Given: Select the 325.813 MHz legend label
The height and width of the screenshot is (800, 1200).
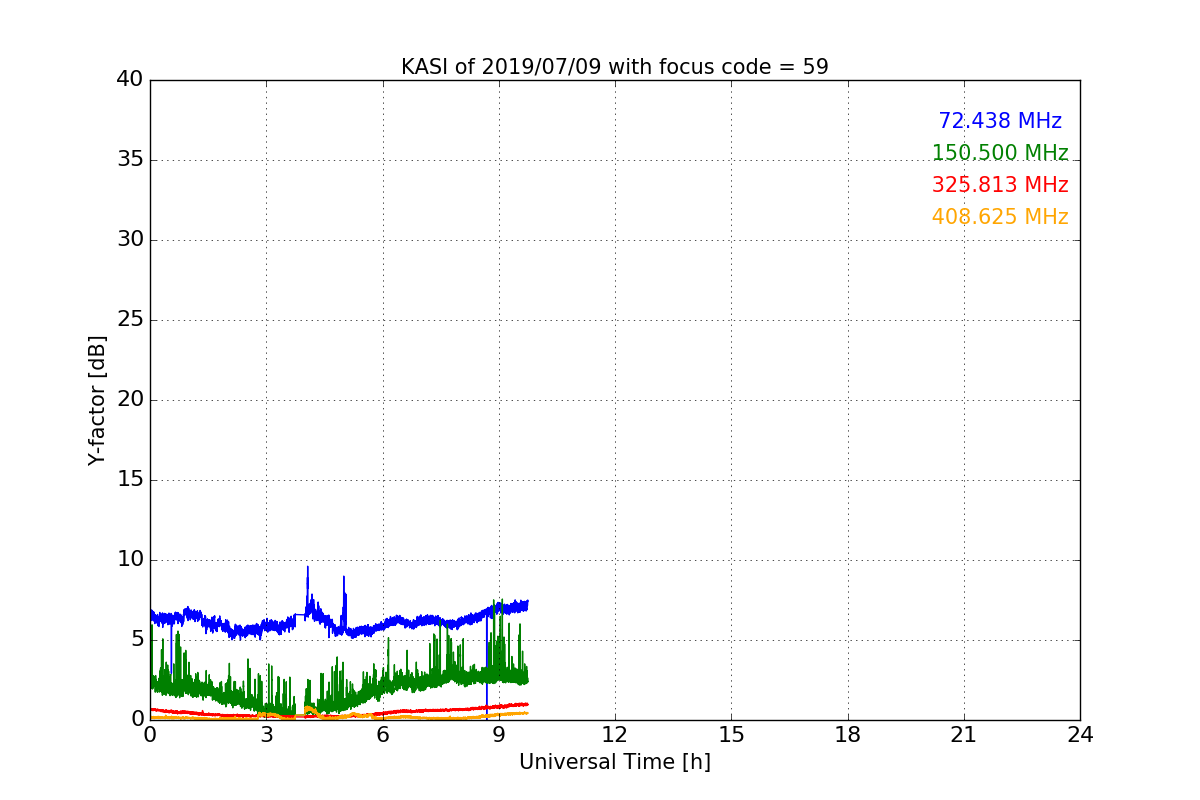Looking at the screenshot, I should 1000,185.
